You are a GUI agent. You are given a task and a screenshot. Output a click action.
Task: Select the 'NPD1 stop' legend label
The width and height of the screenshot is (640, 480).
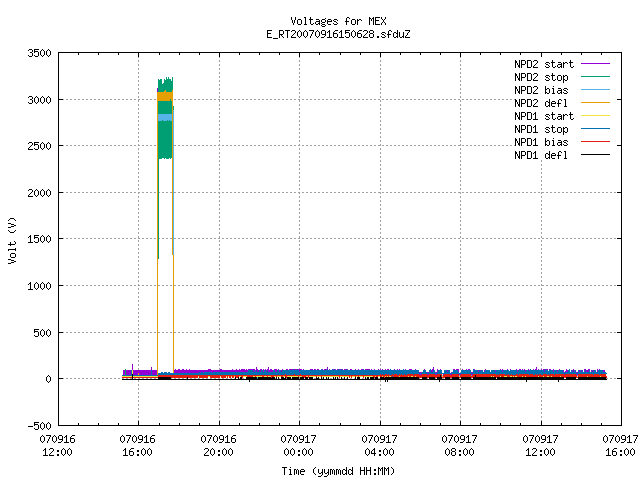[541, 129]
